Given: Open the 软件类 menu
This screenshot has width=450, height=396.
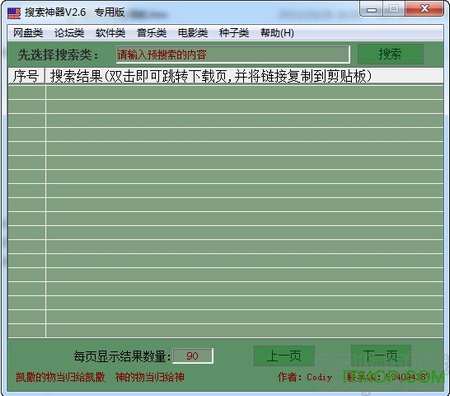Looking at the screenshot, I should click(110, 33).
